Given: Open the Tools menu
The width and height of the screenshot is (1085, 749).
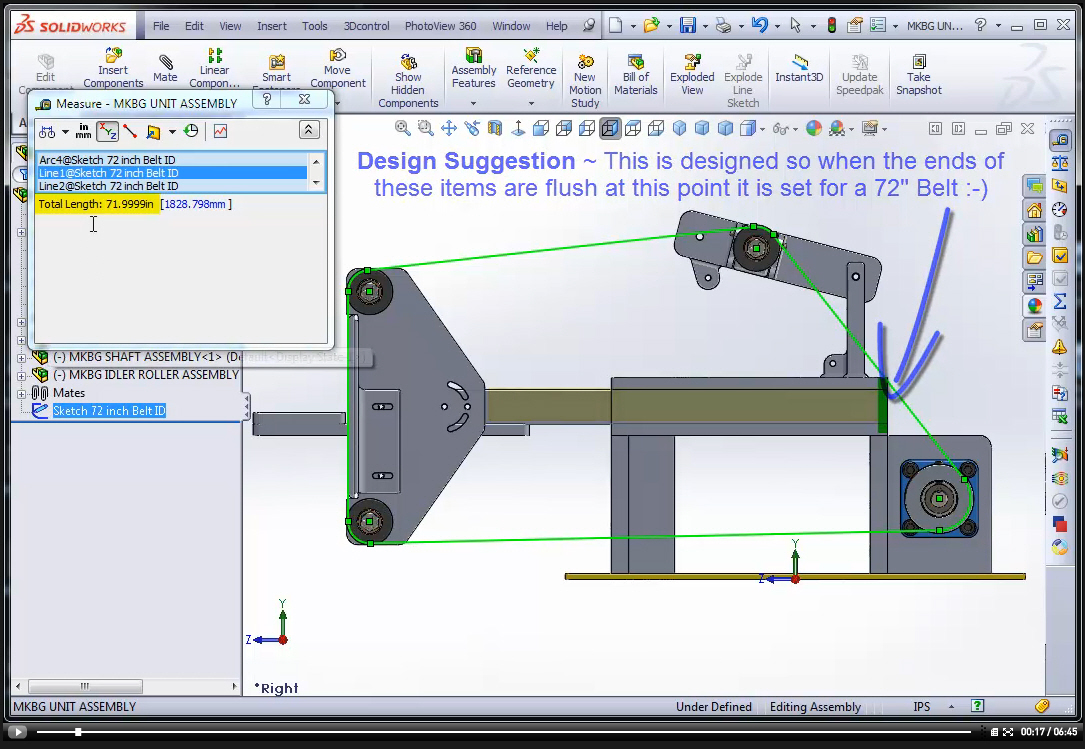Looking at the screenshot, I should (314, 26).
